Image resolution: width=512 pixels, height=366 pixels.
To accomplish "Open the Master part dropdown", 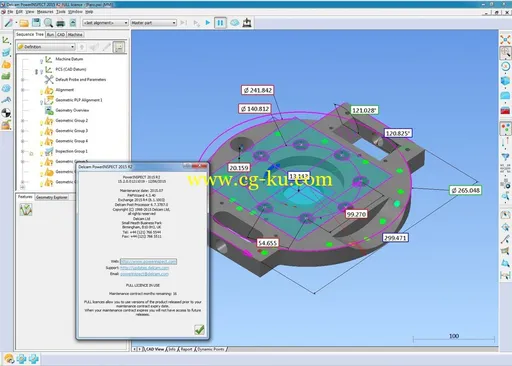I will pyautogui.click(x=153, y=23).
